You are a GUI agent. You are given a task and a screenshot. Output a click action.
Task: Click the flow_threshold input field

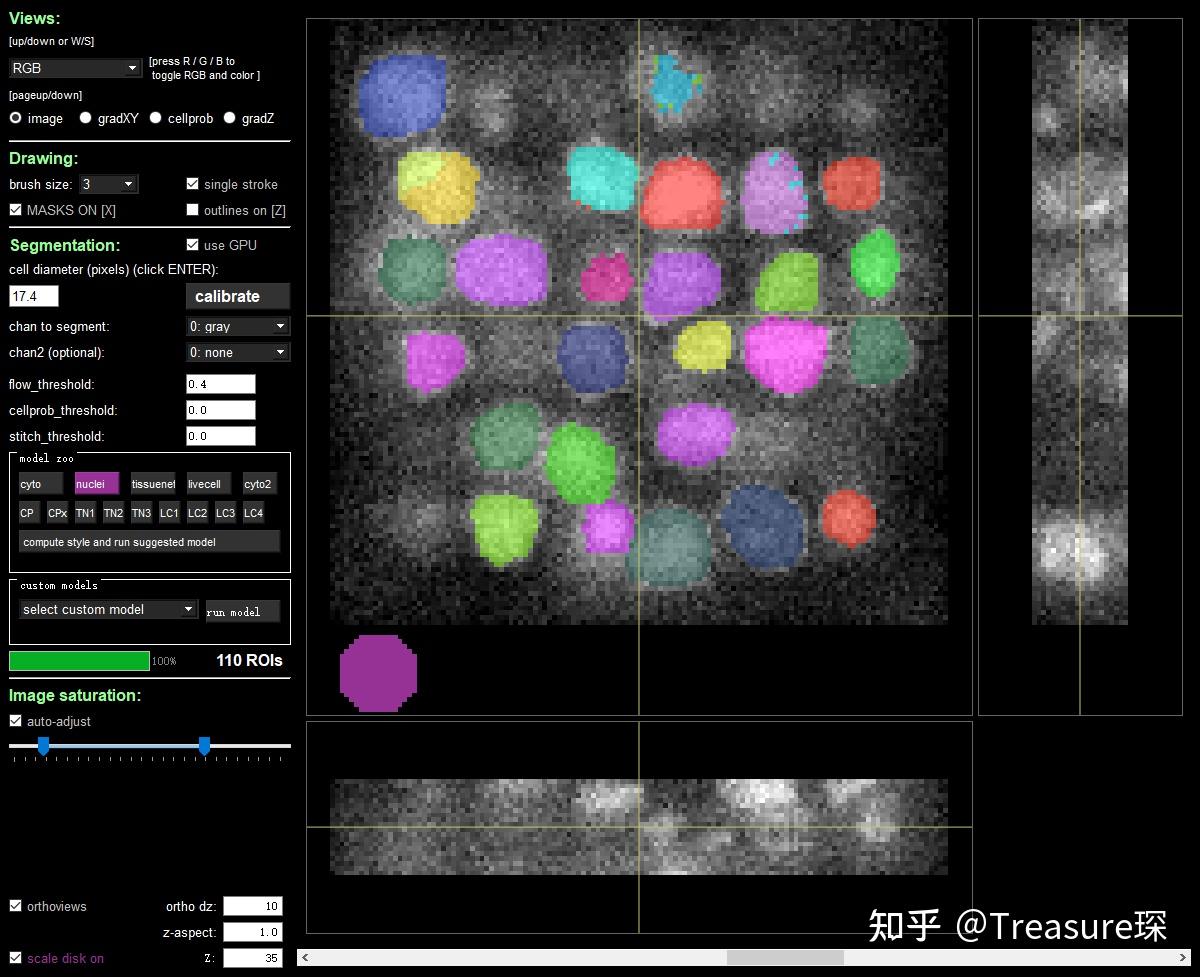(x=220, y=384)
